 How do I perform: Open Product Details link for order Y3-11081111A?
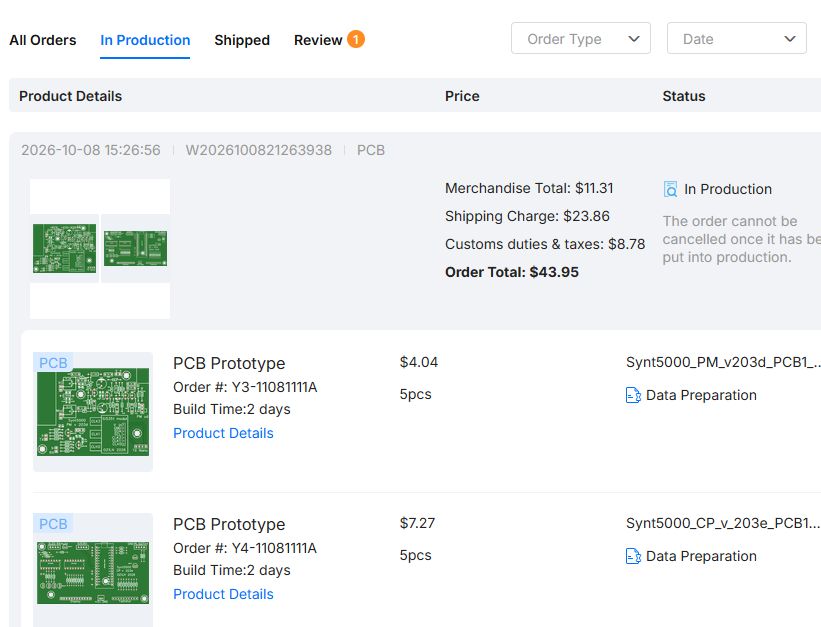(223, 433)
